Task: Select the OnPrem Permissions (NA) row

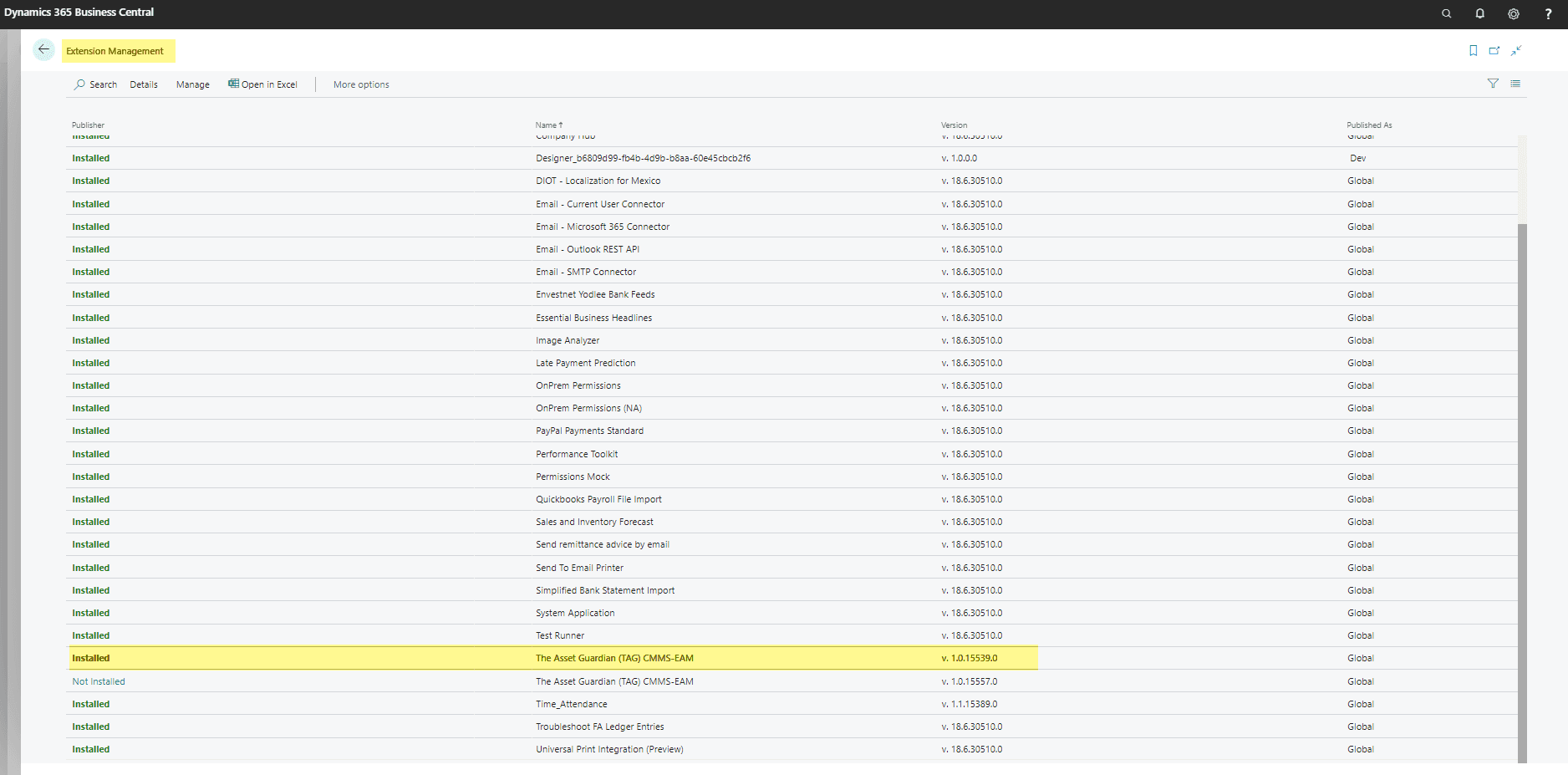Action: point(588,408)
